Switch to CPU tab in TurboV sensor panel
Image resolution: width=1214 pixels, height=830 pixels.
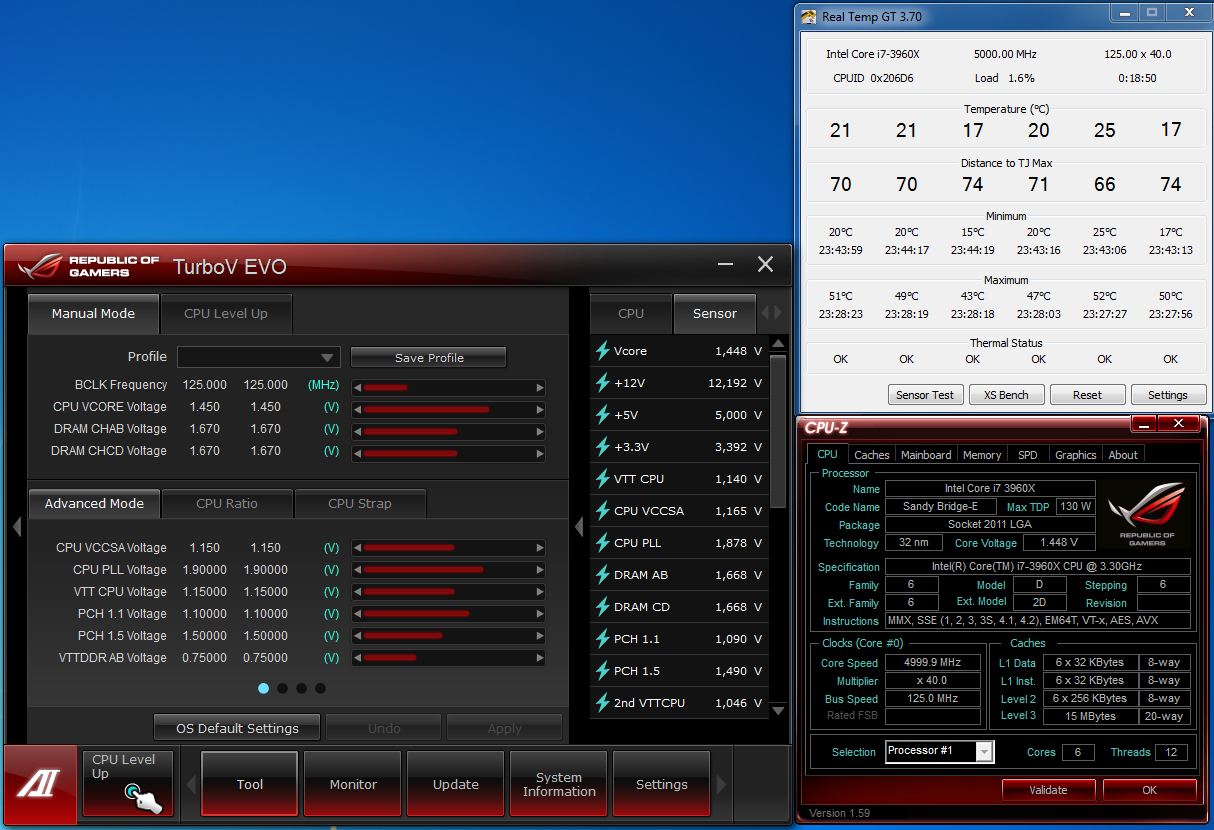[631, 313]
